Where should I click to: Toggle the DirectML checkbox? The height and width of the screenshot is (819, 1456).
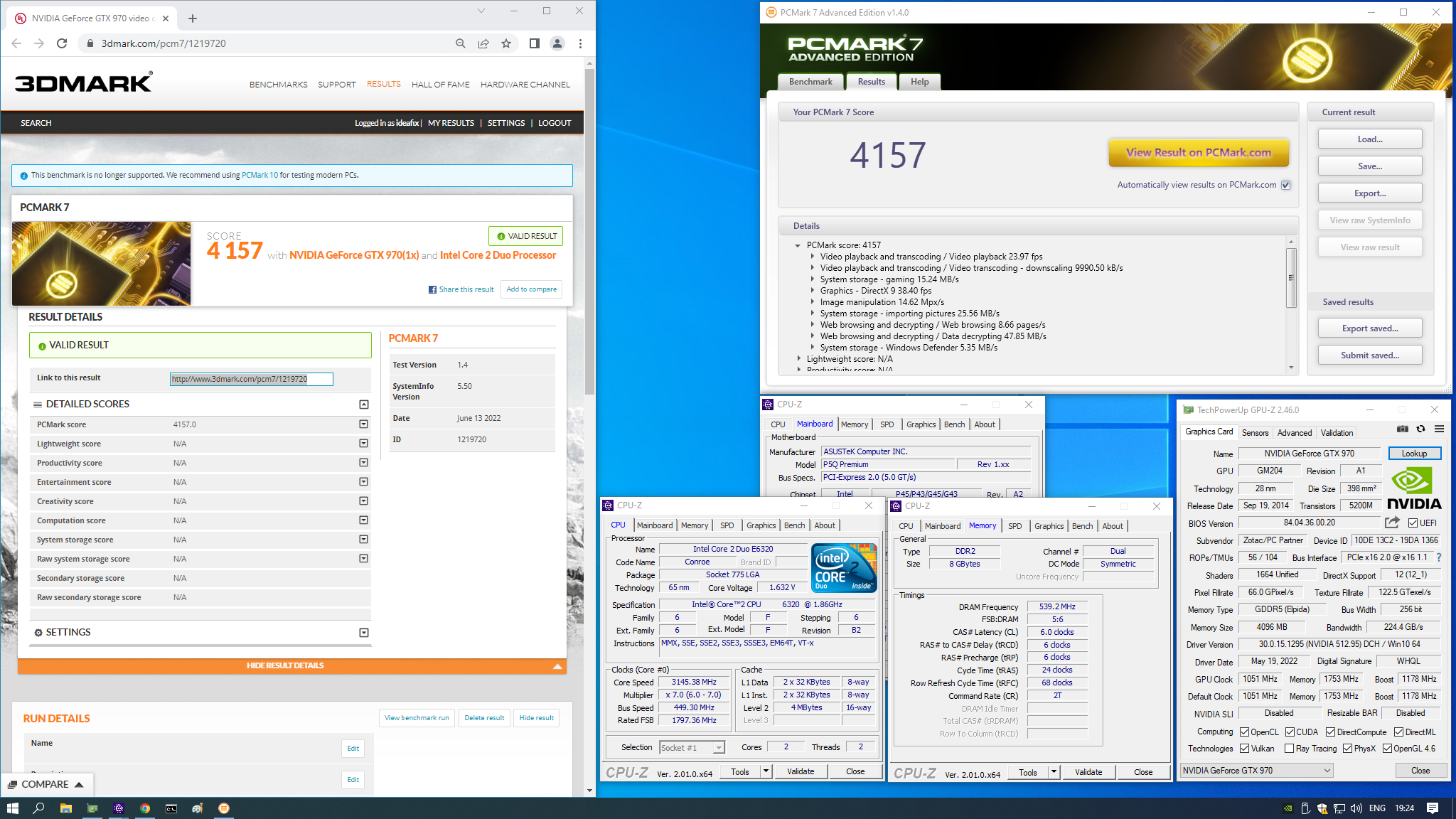(1398, 732)
